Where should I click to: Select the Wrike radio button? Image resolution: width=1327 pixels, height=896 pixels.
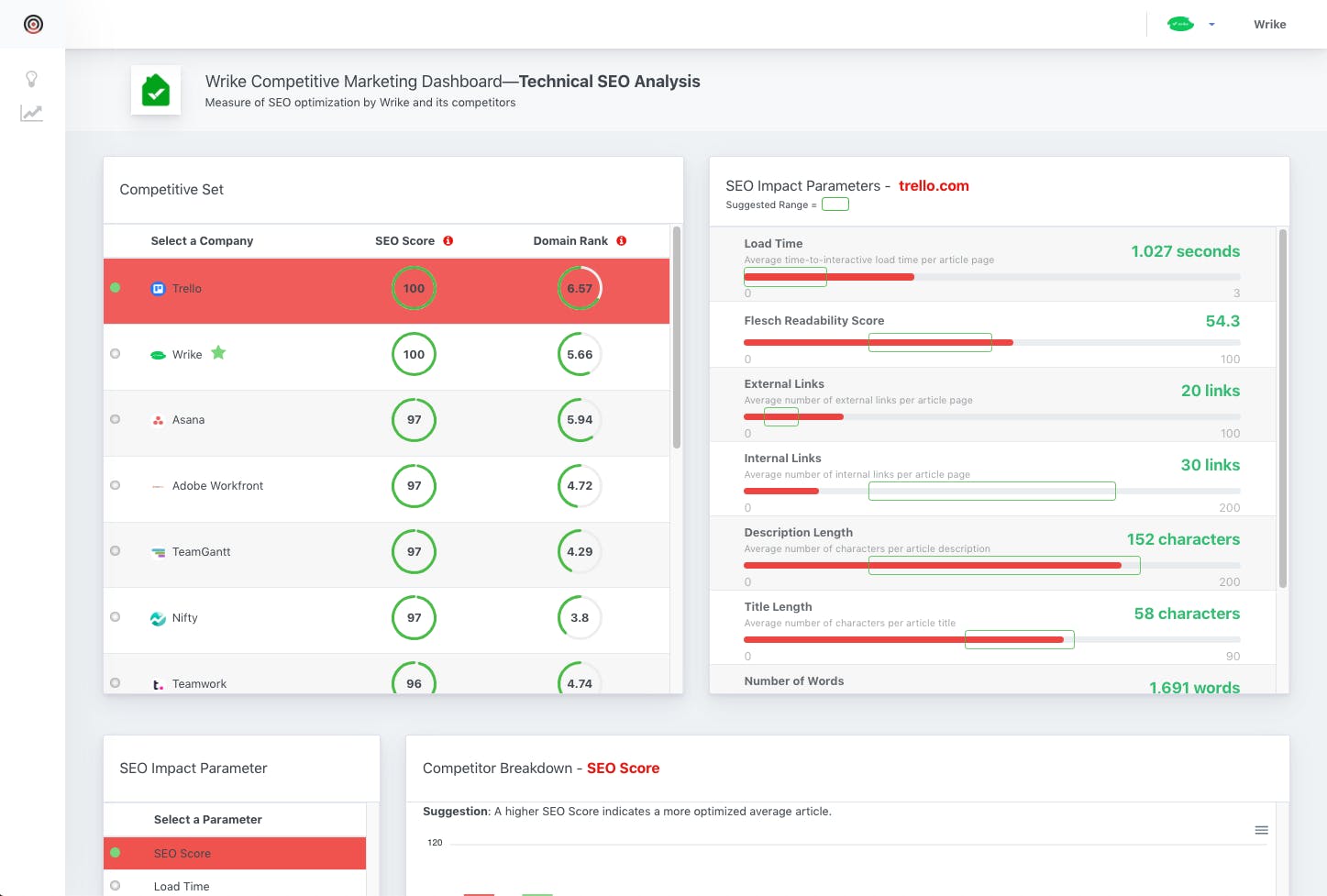click(115, 353)
